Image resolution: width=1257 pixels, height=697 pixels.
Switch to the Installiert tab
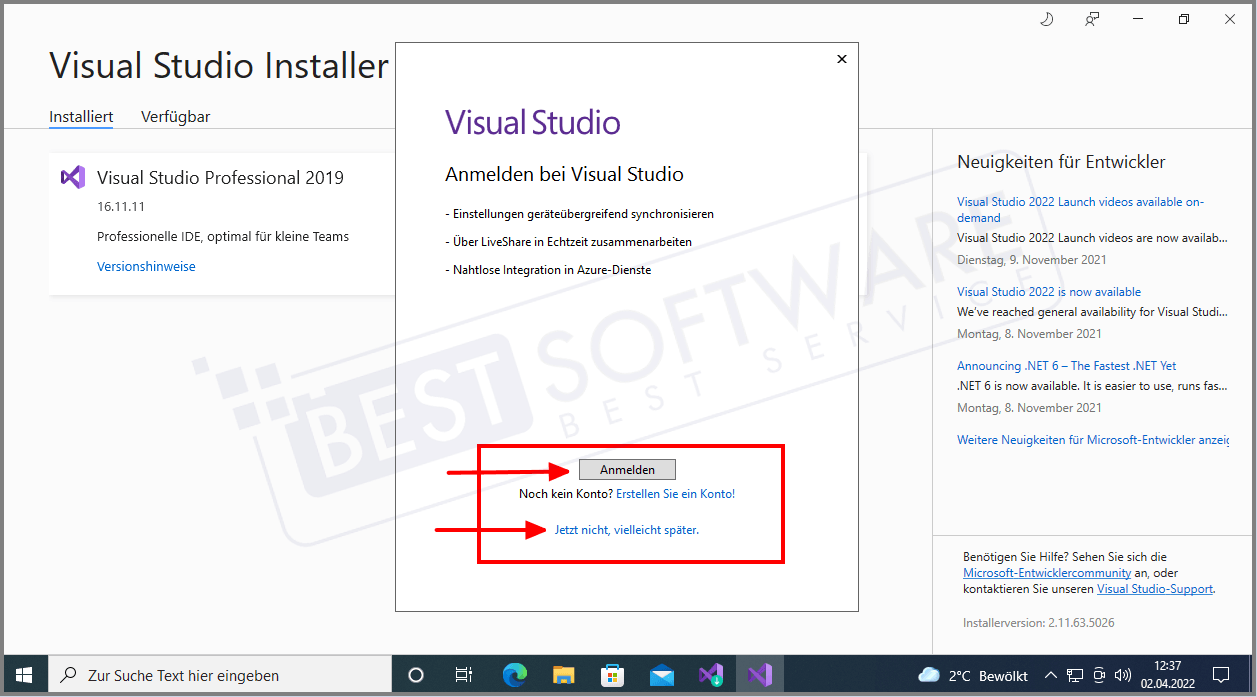[x=80, y=116]
